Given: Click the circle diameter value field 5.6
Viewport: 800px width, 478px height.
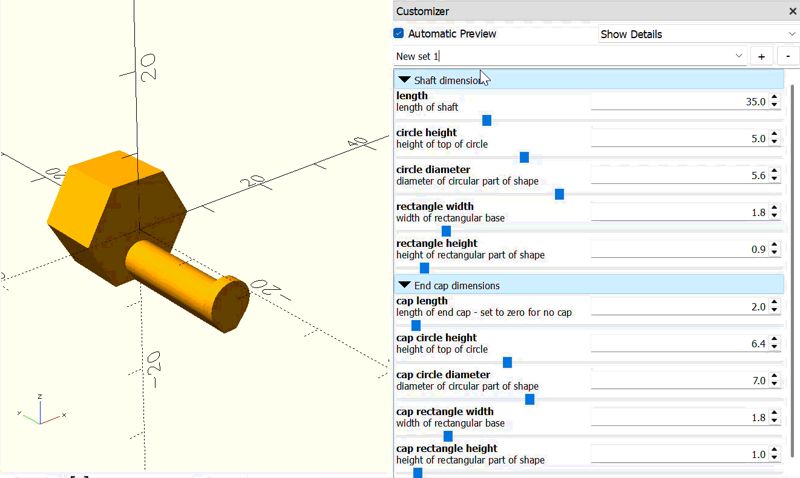Looking at the screenshot, I should [679, 175].
